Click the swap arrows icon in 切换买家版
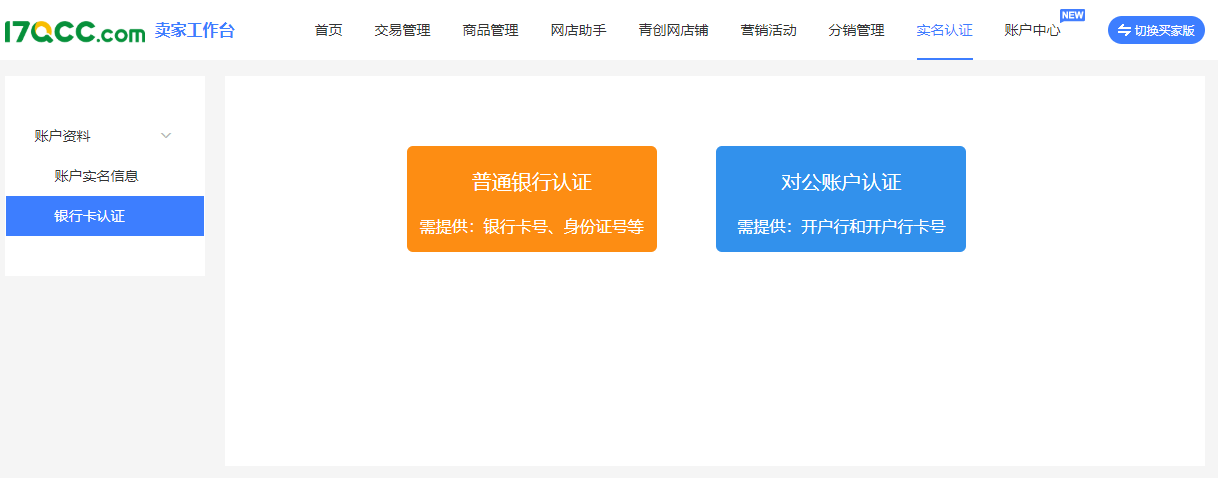The image size is (1218, 478). (x=1124, y=30)
